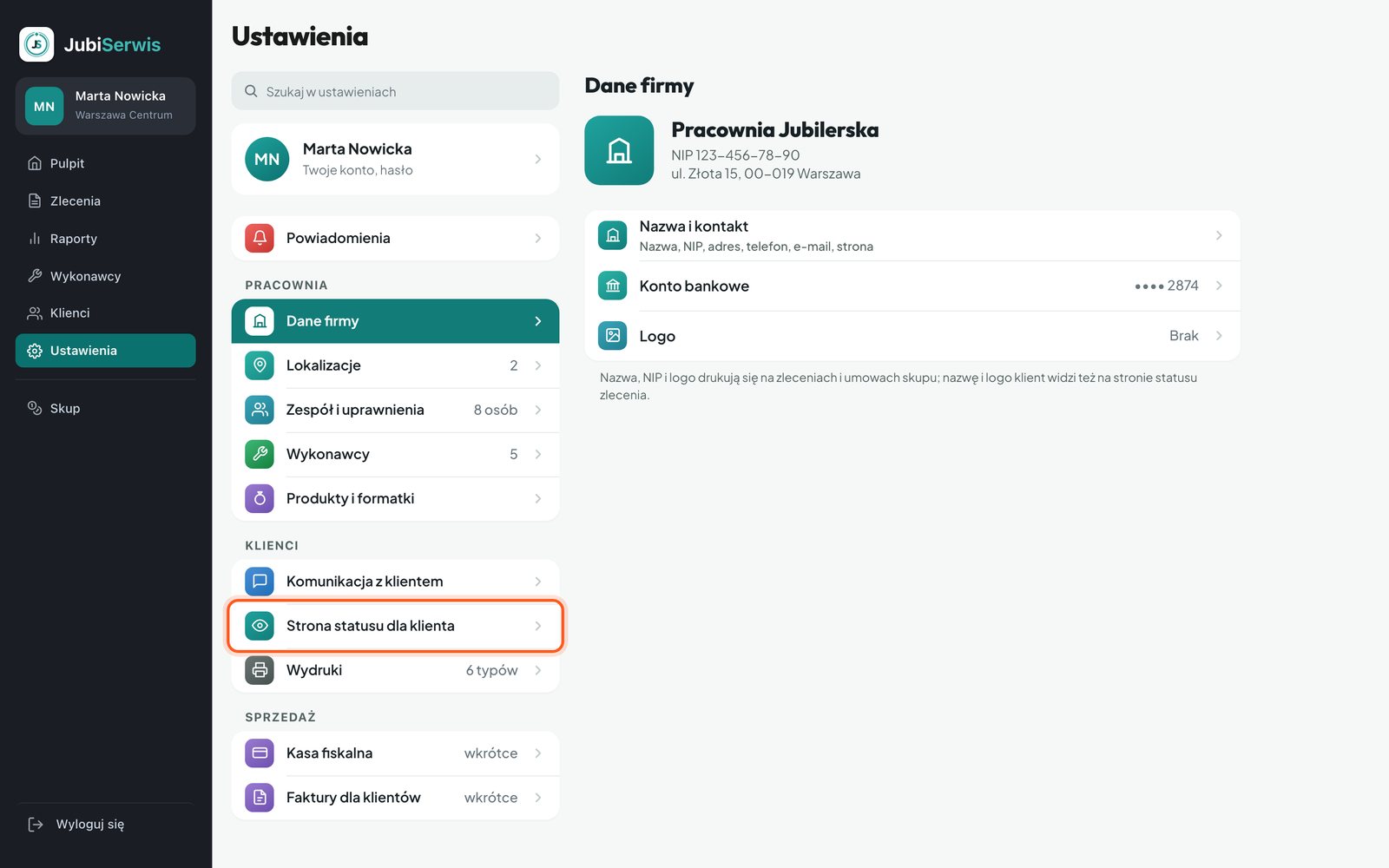Click the purple Produkty i formatki ring icon
Viewport: 1389px width, 868px height.
point(260,498)
